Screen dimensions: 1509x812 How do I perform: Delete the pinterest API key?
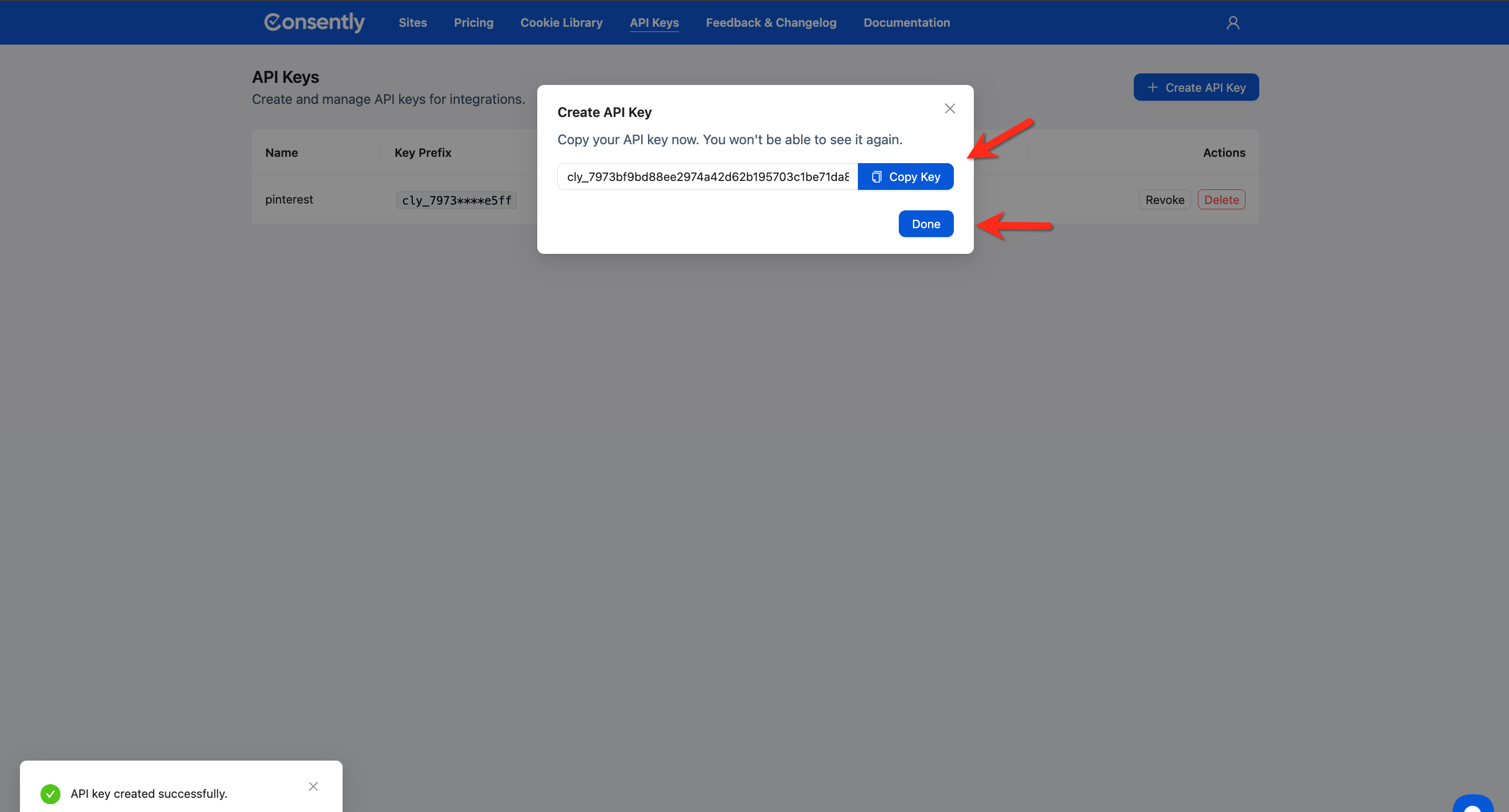pos(1221,200)
